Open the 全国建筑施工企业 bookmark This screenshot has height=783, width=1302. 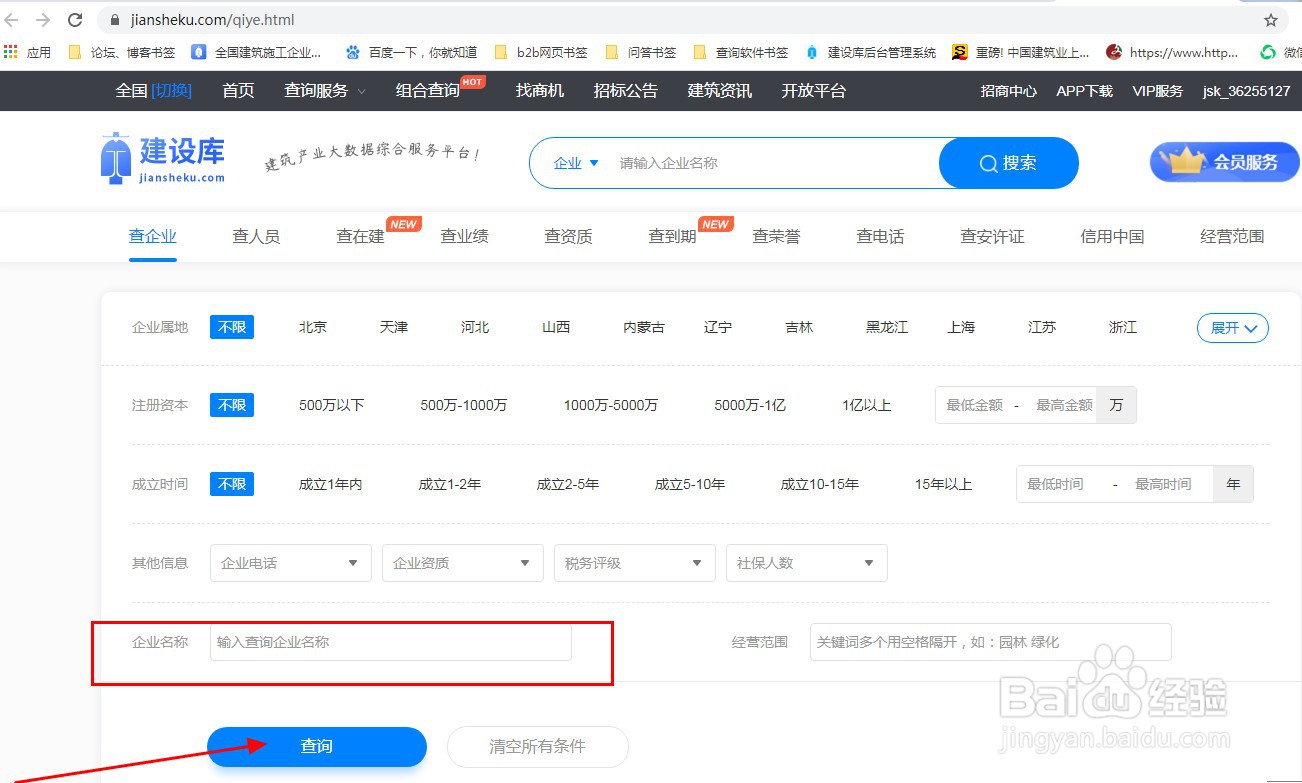click(x=257, y=52)
